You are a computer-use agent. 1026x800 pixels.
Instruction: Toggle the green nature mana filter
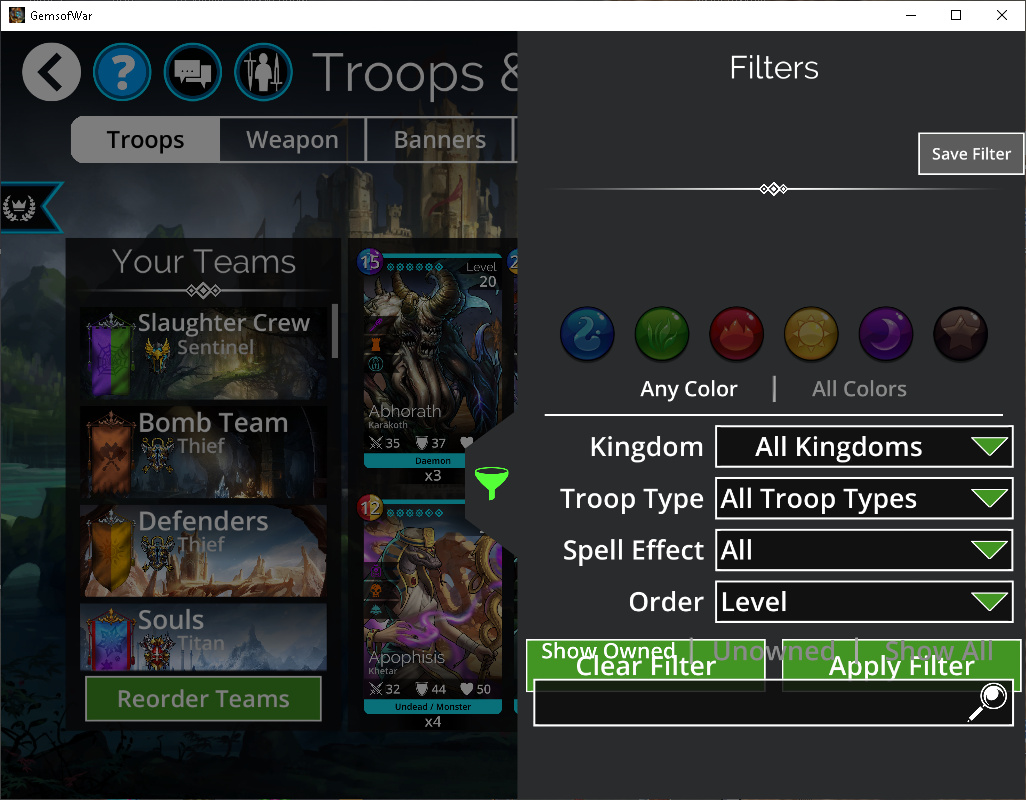click(x=662, y=334)
